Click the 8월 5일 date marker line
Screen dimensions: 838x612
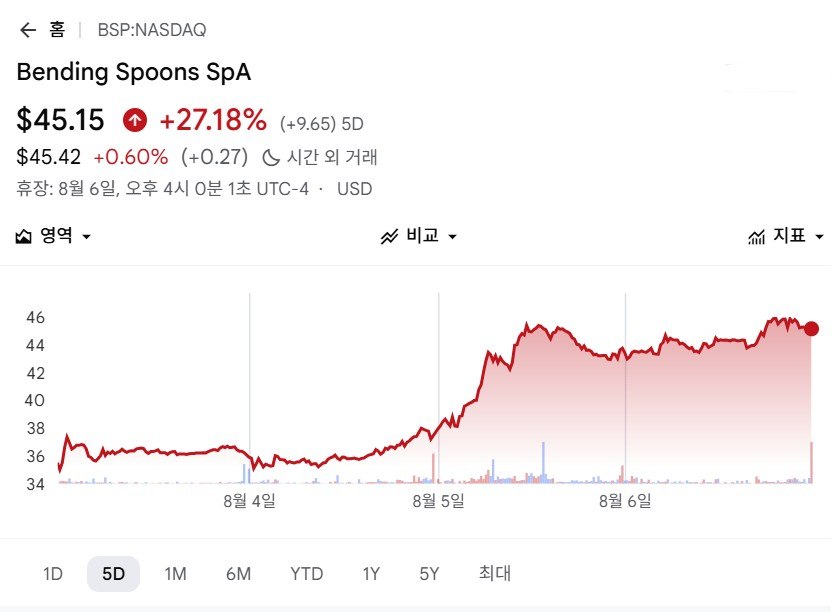[x=439, y=388]
